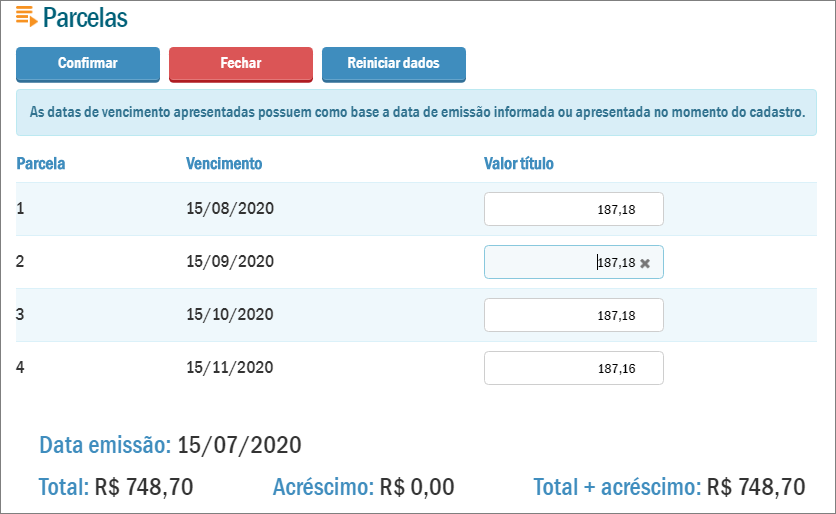Image resolution: width=836 pixels, height=514 pixels.
Task: Click the 187,16 value field of parcel 4
Action: pyautogui.click(x=573, y=368)
